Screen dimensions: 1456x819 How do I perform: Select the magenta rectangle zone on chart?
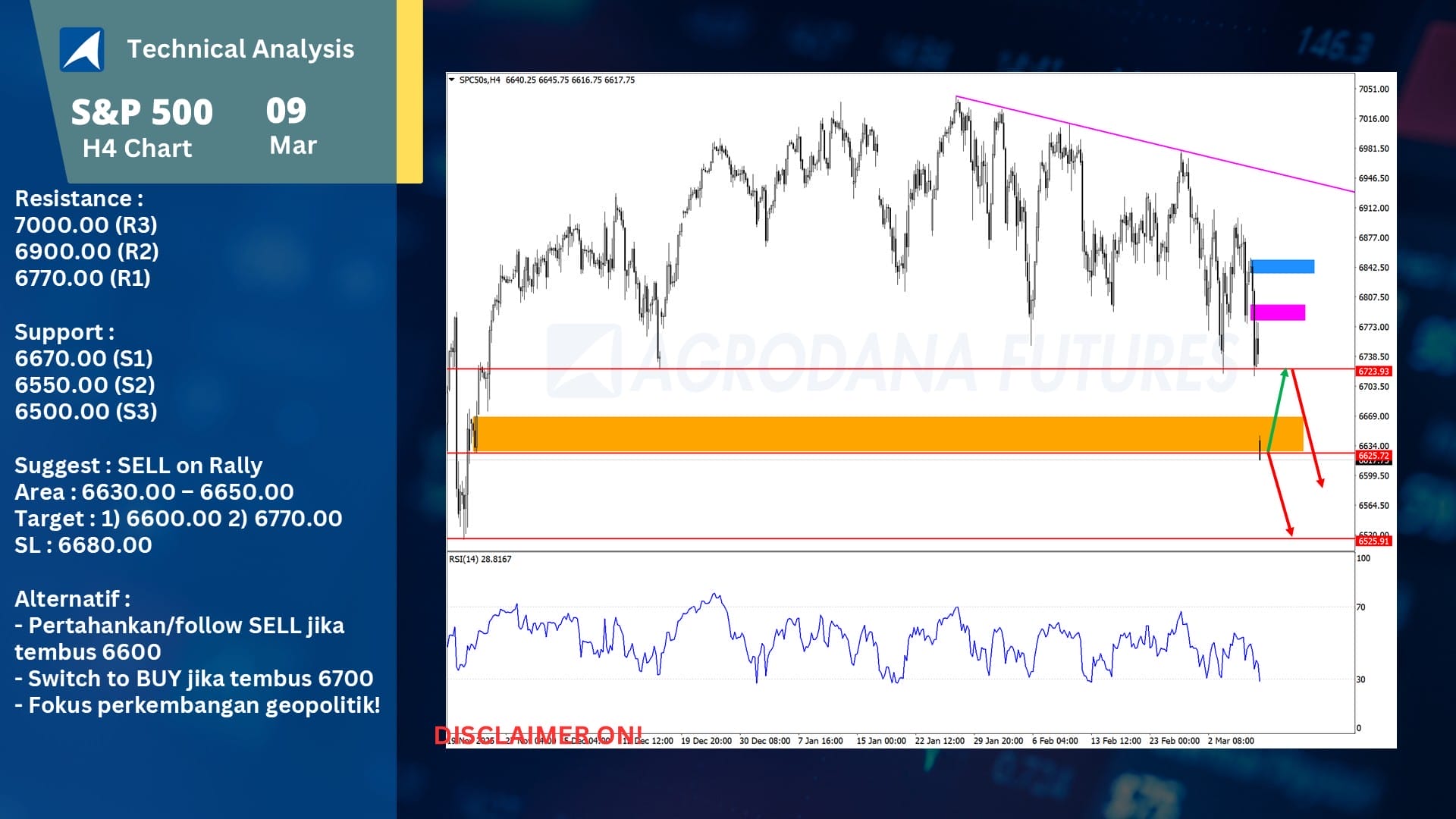[1278, 312]
